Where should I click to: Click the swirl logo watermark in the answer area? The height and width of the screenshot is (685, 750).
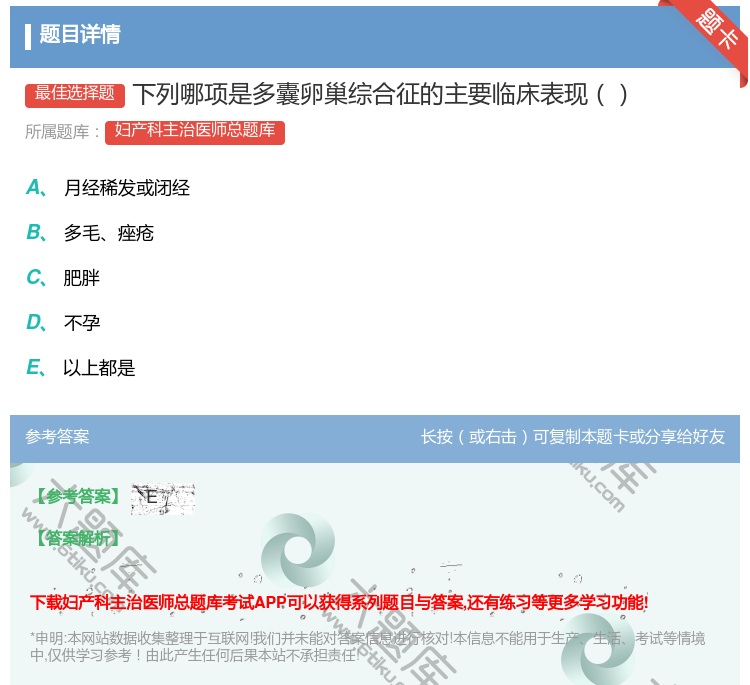click(297, 553)
